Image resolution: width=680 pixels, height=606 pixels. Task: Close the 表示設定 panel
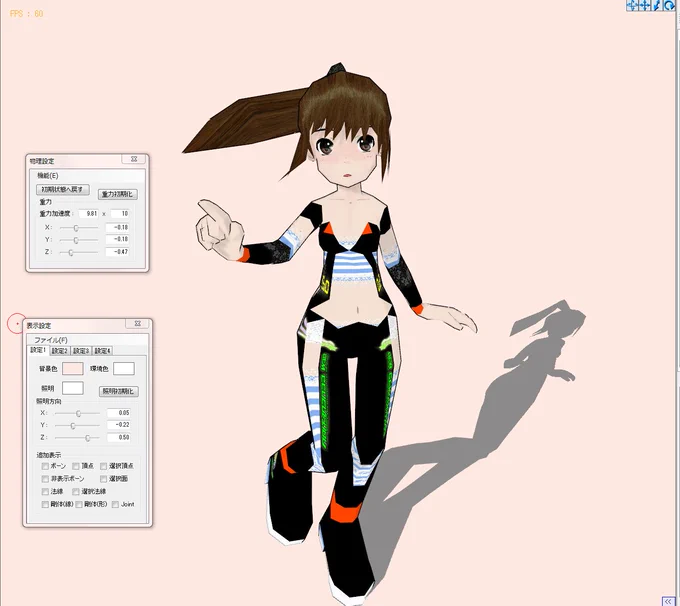[x=137, y=324]
